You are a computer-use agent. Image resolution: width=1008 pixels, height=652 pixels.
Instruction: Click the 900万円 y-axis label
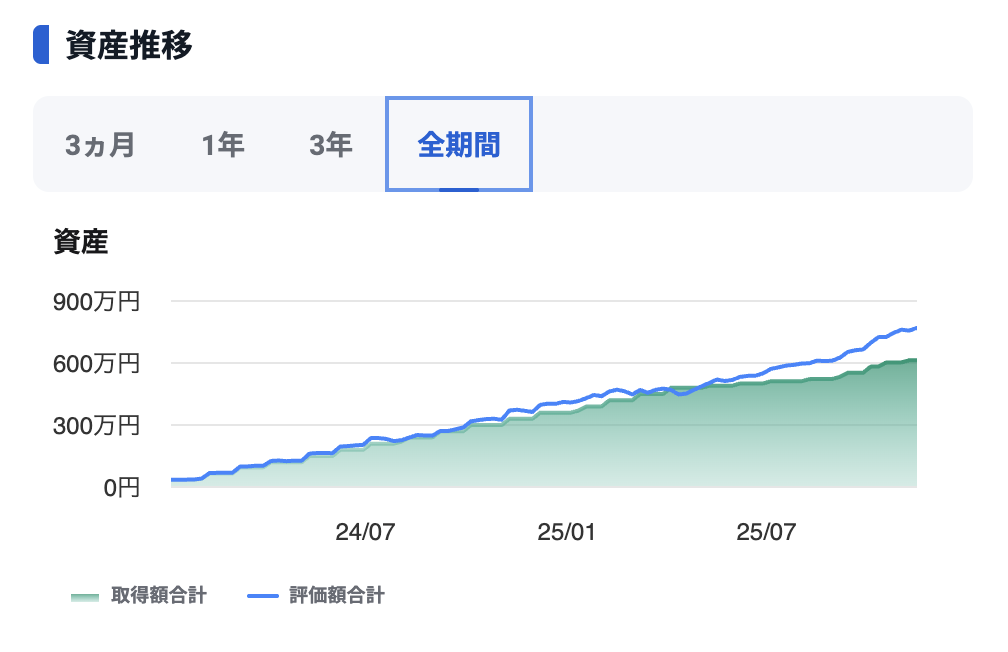(x=96, y=301)
